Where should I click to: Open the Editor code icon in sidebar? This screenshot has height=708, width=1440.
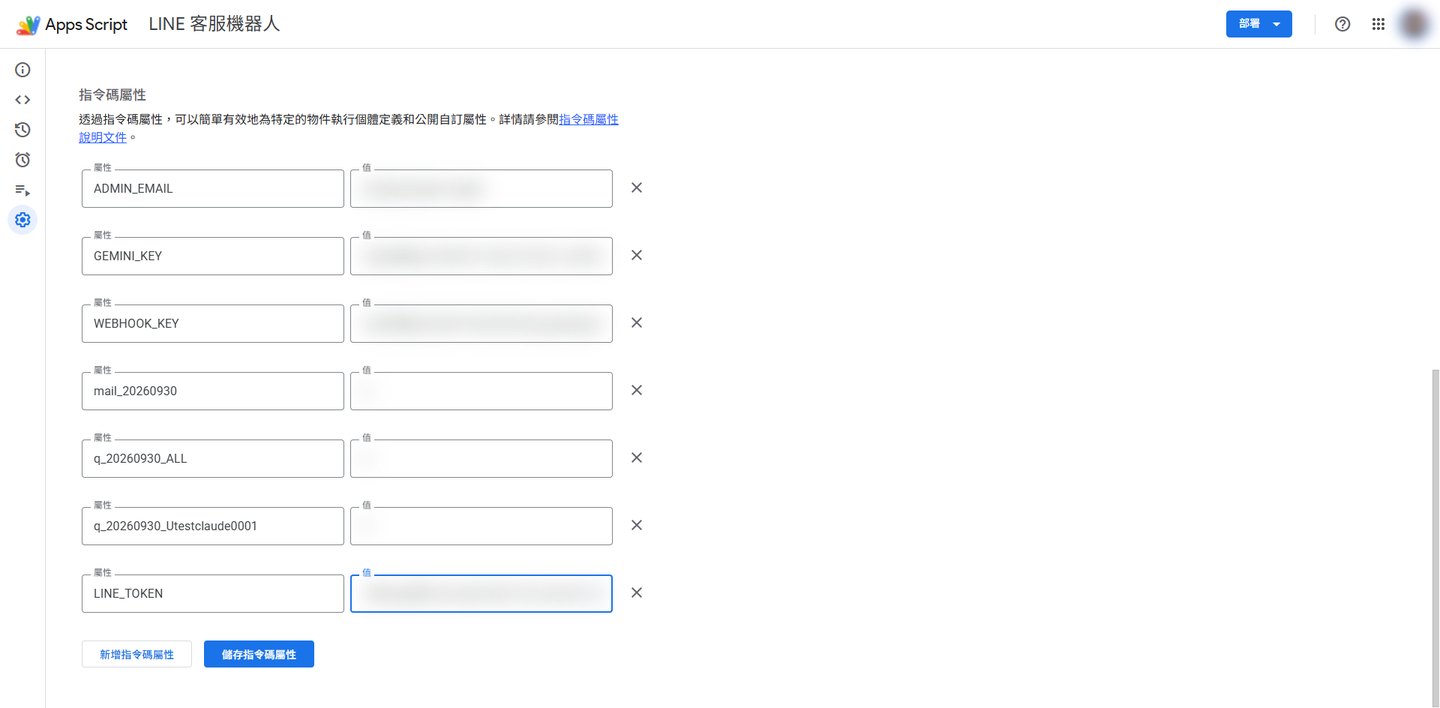click(22, 100)
